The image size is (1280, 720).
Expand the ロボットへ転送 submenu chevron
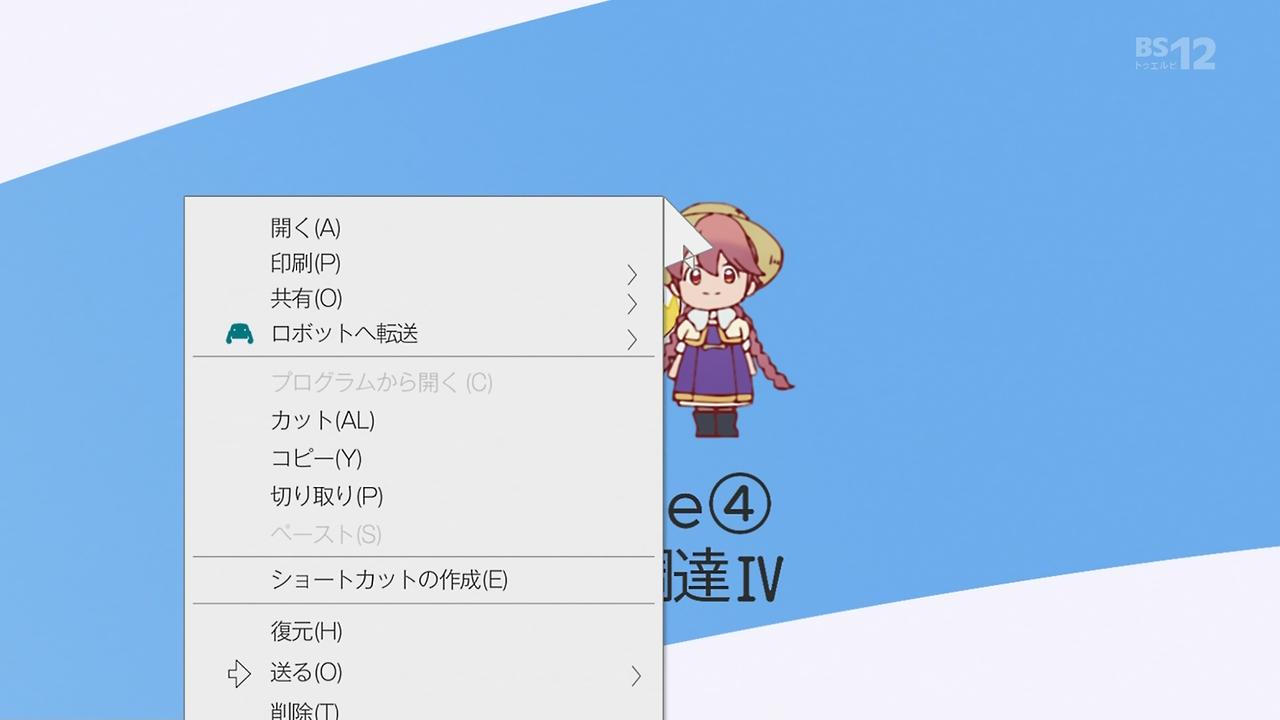pyautogui.click(x=632, y=340)
